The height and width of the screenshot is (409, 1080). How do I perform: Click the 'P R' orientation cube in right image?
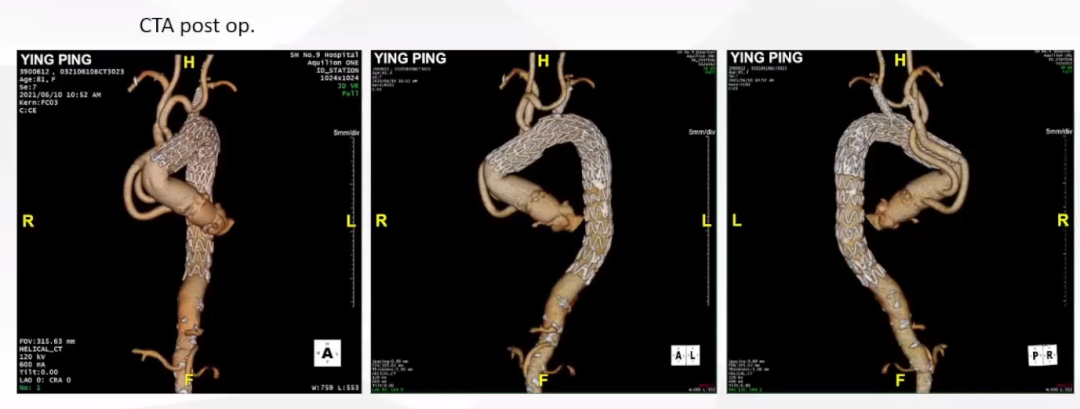tap(1041, 356)
